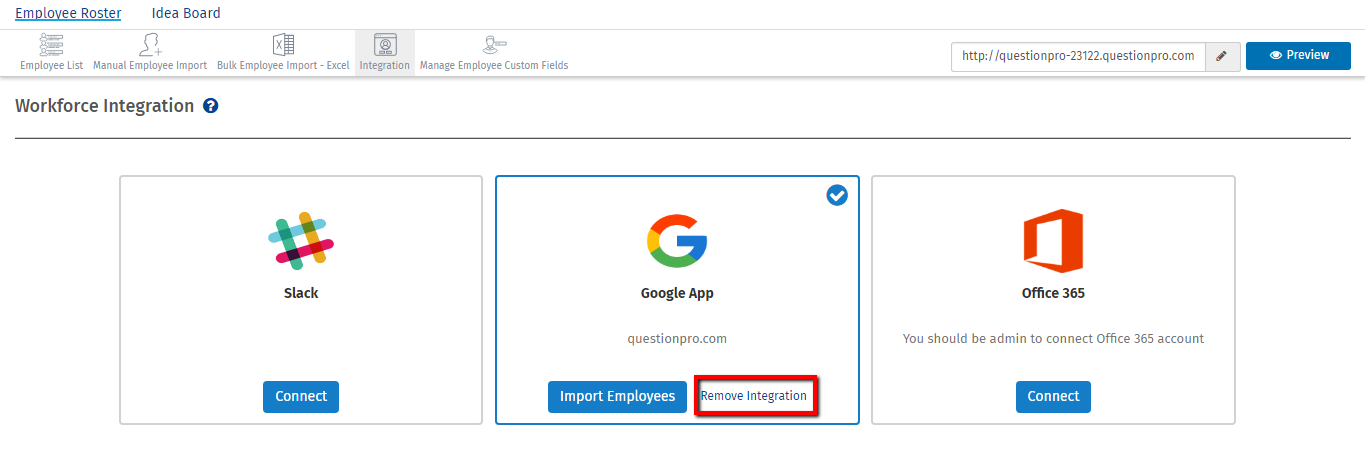Click the Slack logo
Viewport: 1365px width, 474px height.
tap(301, 241)
